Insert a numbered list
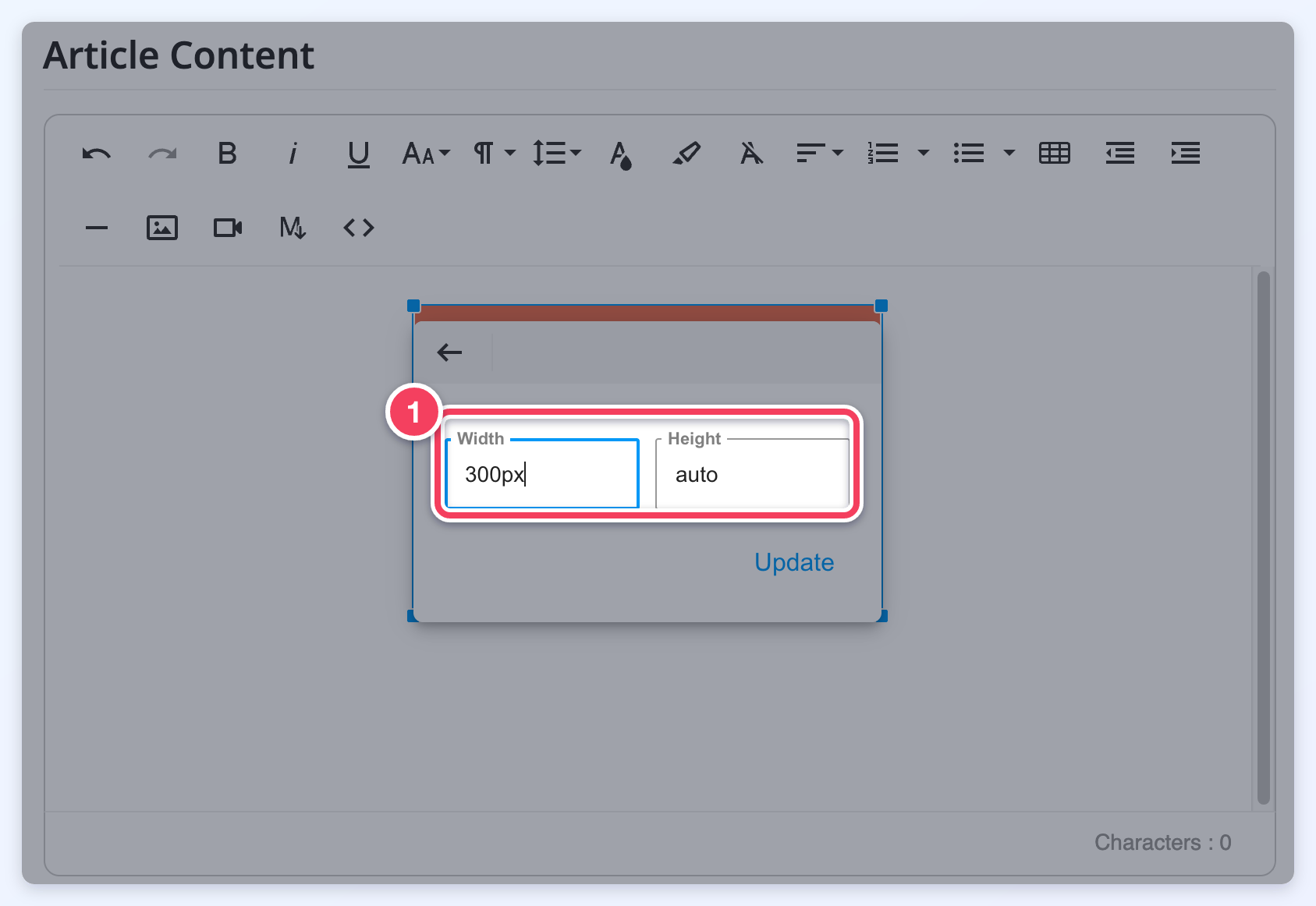The image size is (1316, 906). 883,154
